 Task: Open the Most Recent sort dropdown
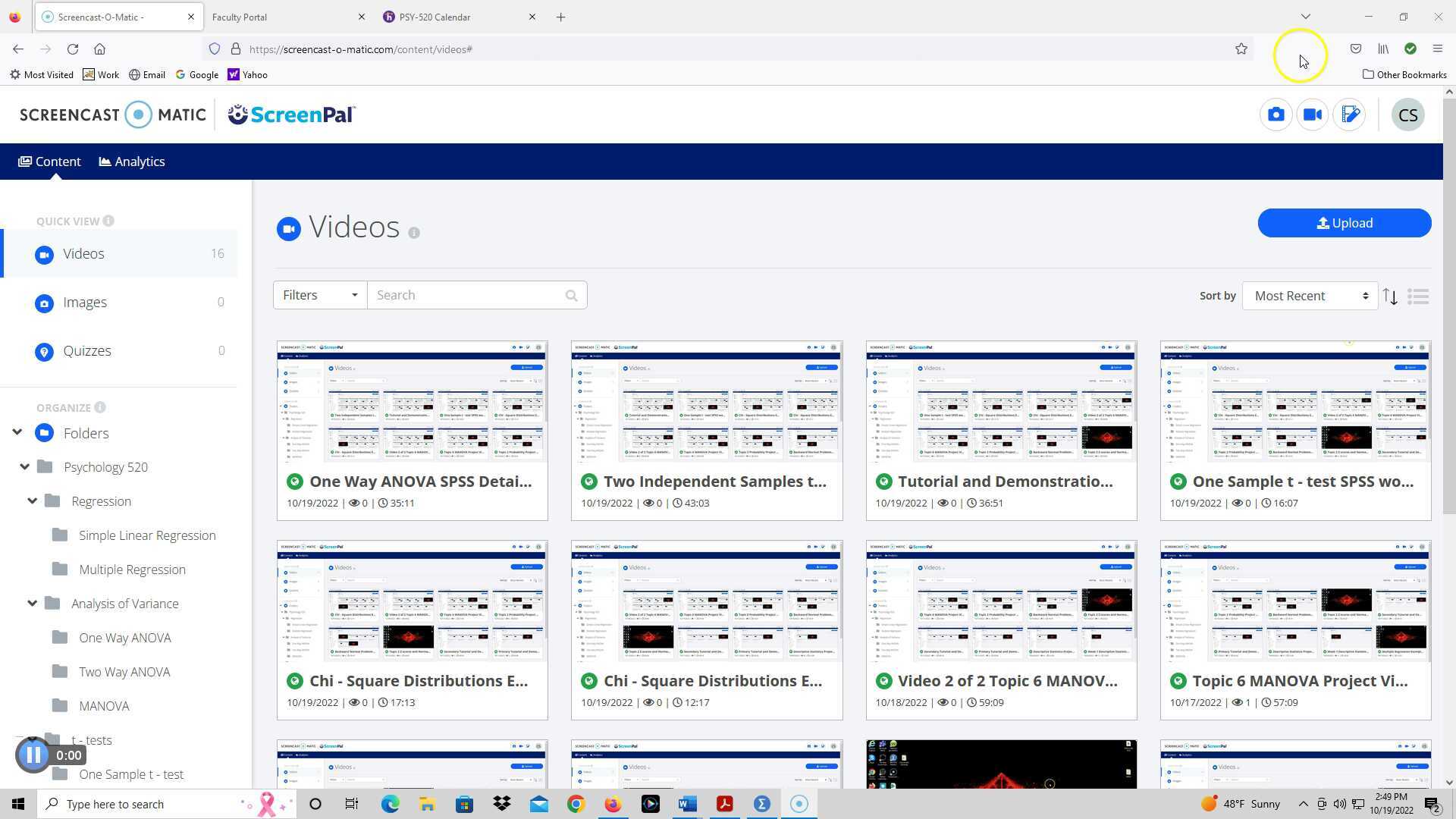[1310, 296]
